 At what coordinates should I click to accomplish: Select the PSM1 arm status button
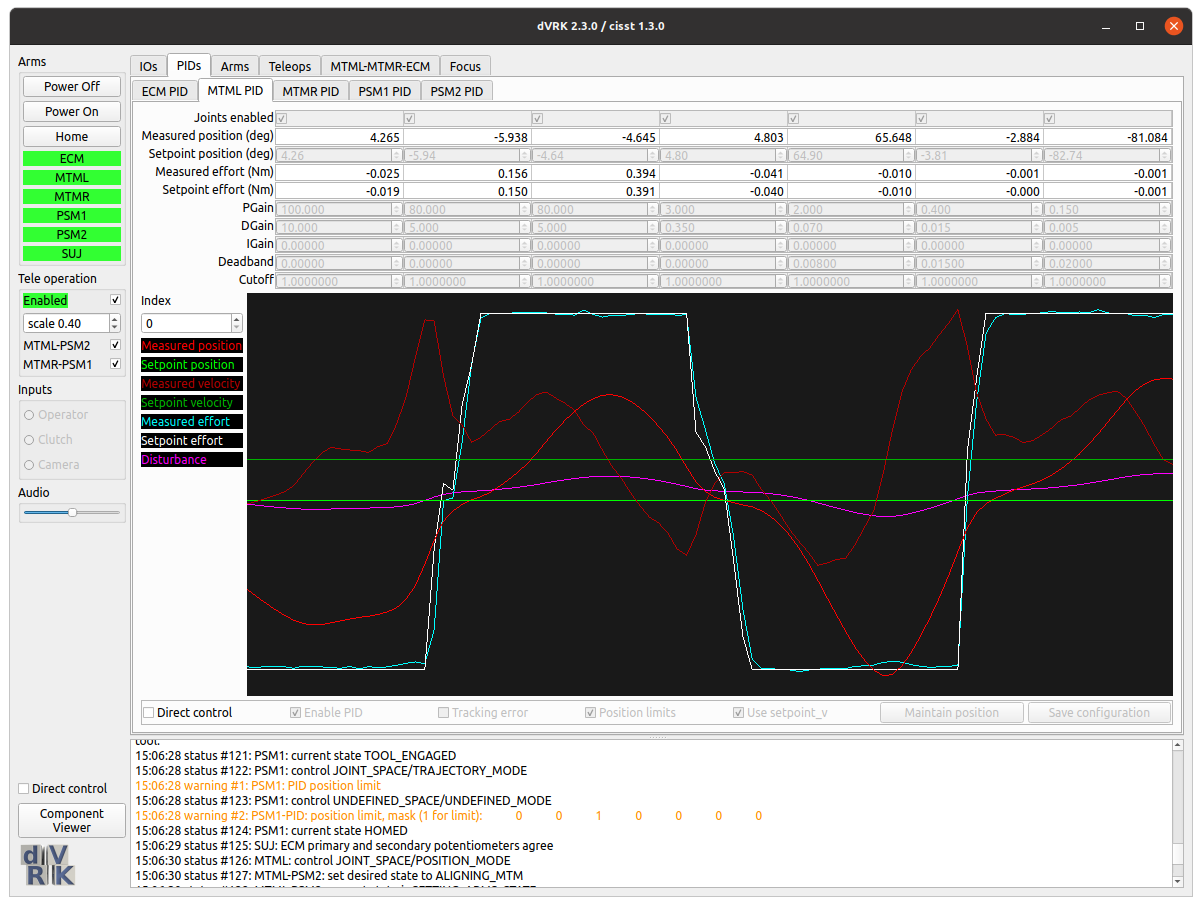(72, 215)
